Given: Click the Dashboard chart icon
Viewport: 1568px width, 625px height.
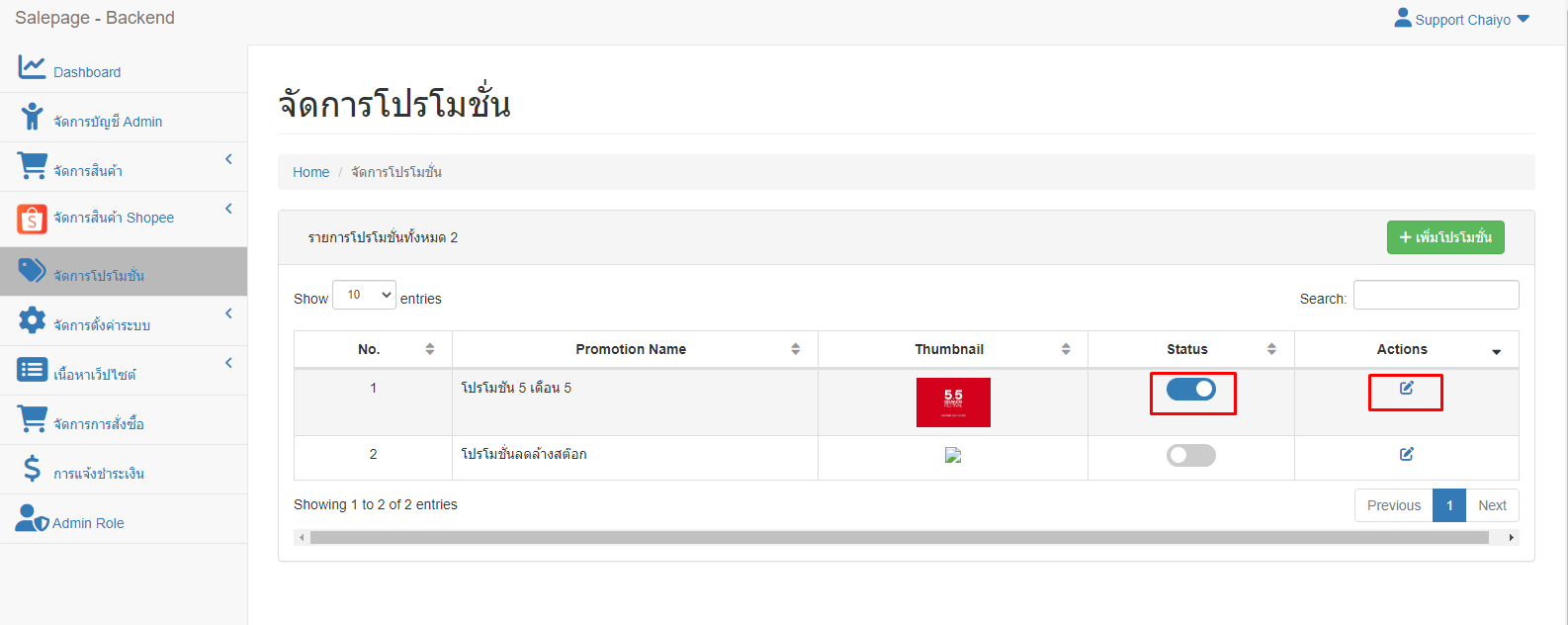Looking at the screenshot, I should click(x=32, y=67).
